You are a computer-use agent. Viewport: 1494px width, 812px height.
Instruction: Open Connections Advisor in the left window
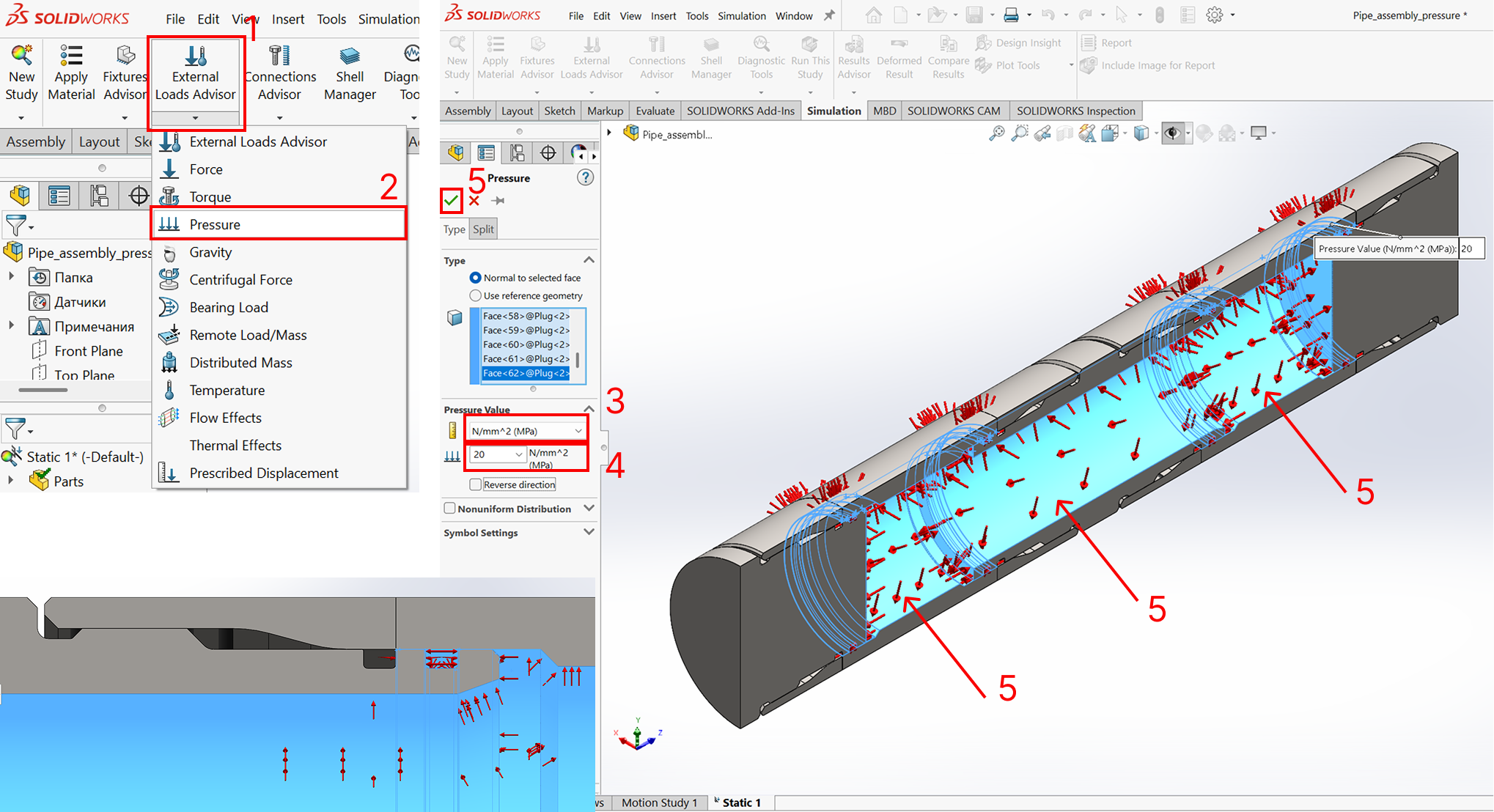click(279, 73)
